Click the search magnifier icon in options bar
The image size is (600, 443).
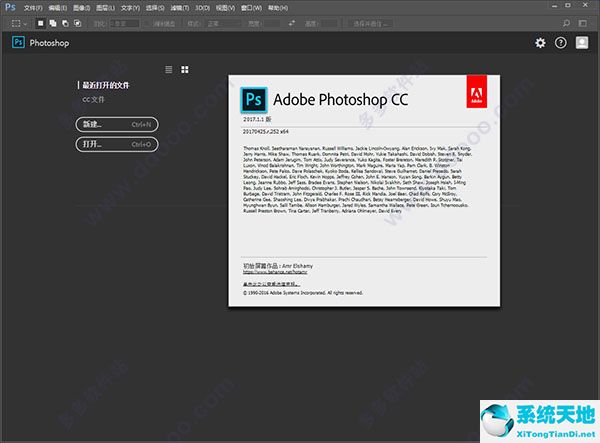point(566,23)
